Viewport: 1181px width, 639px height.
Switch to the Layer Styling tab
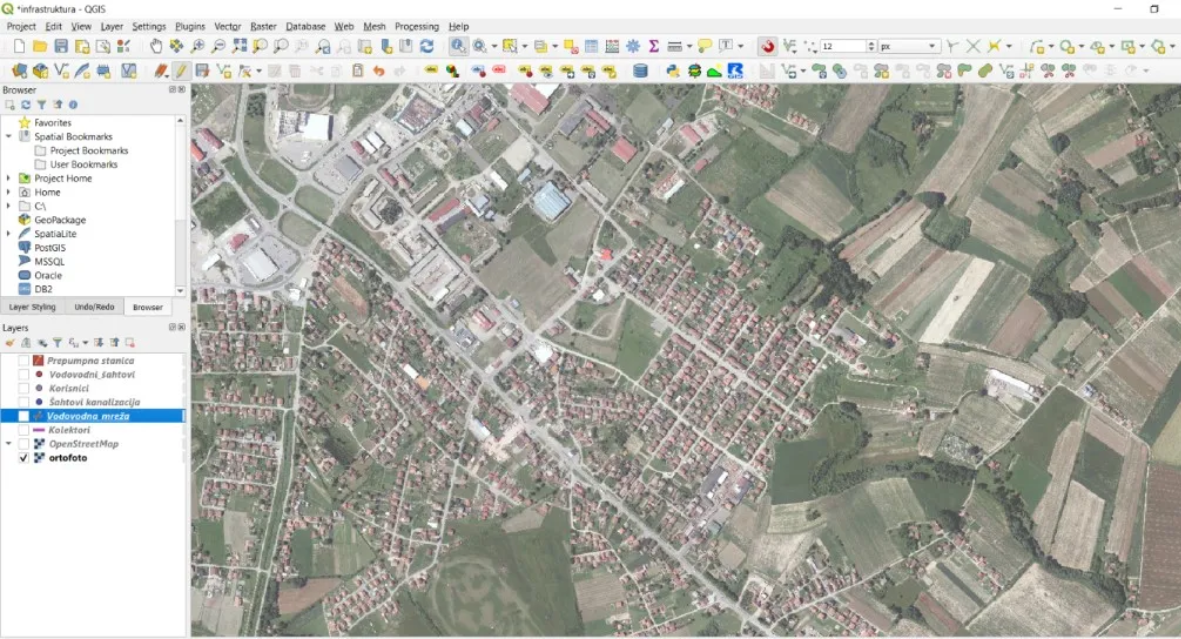[x=32, y=307]
